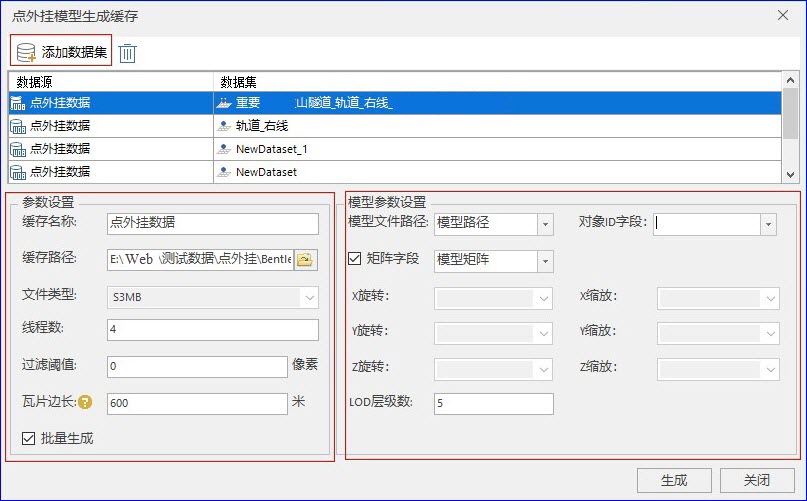Image resolution: width=807 pixels, height=501 pixels.
Task: Click dataset icon beside NewDataset_1
Action: click(224, 149)
